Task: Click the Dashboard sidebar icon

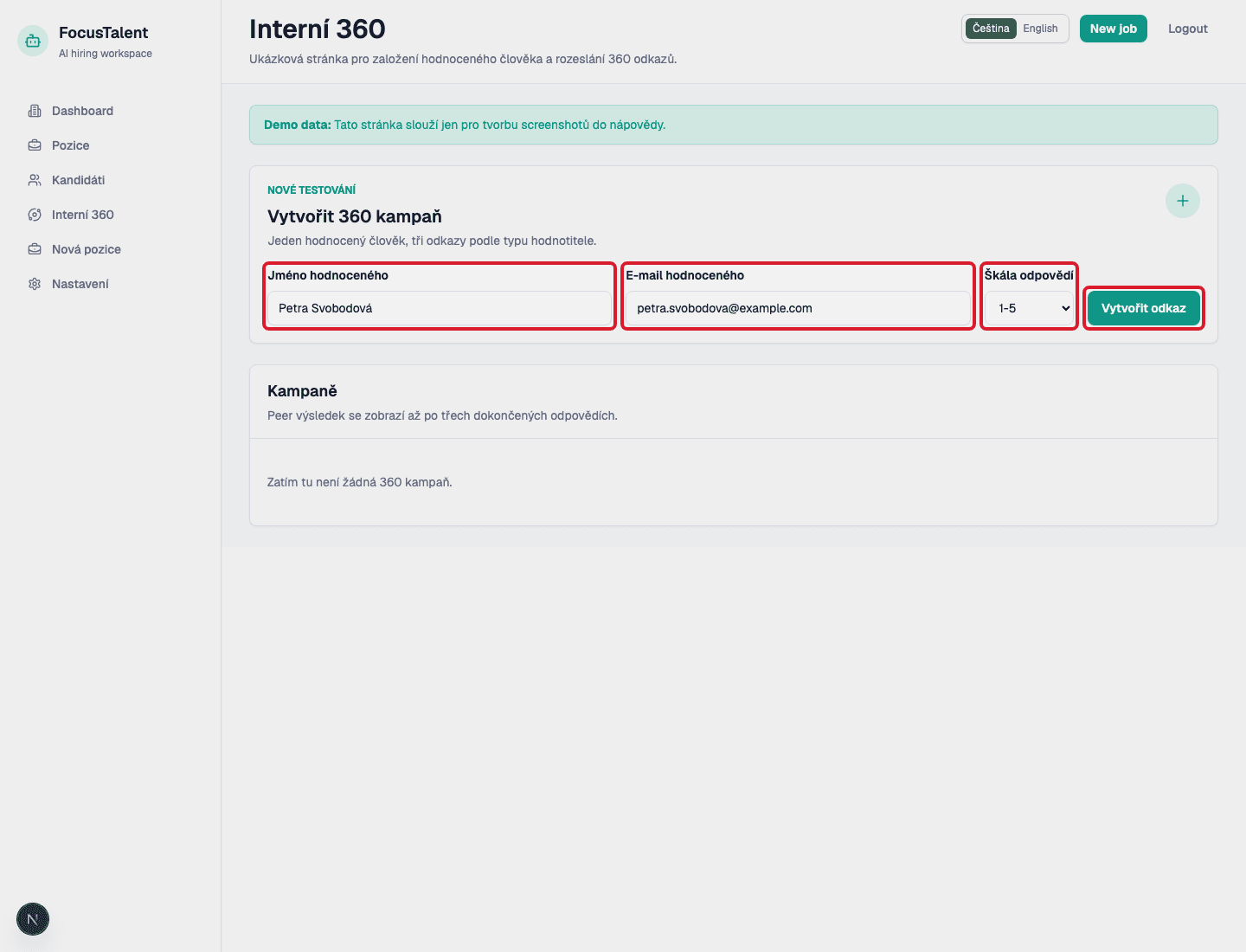Action: [35, 111]
